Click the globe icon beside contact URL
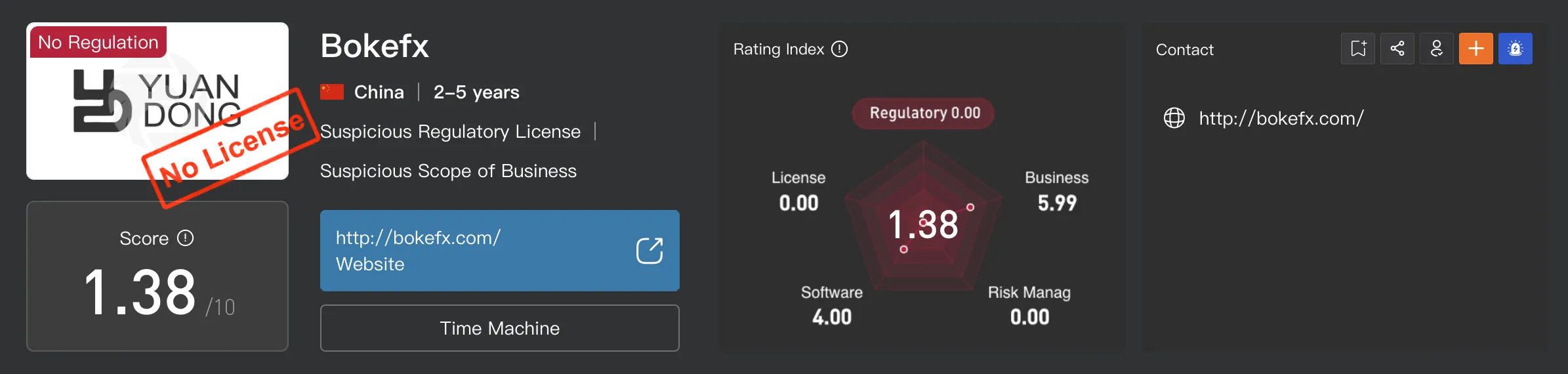This screenshot has height=374, width=1568. (1174, 118)
